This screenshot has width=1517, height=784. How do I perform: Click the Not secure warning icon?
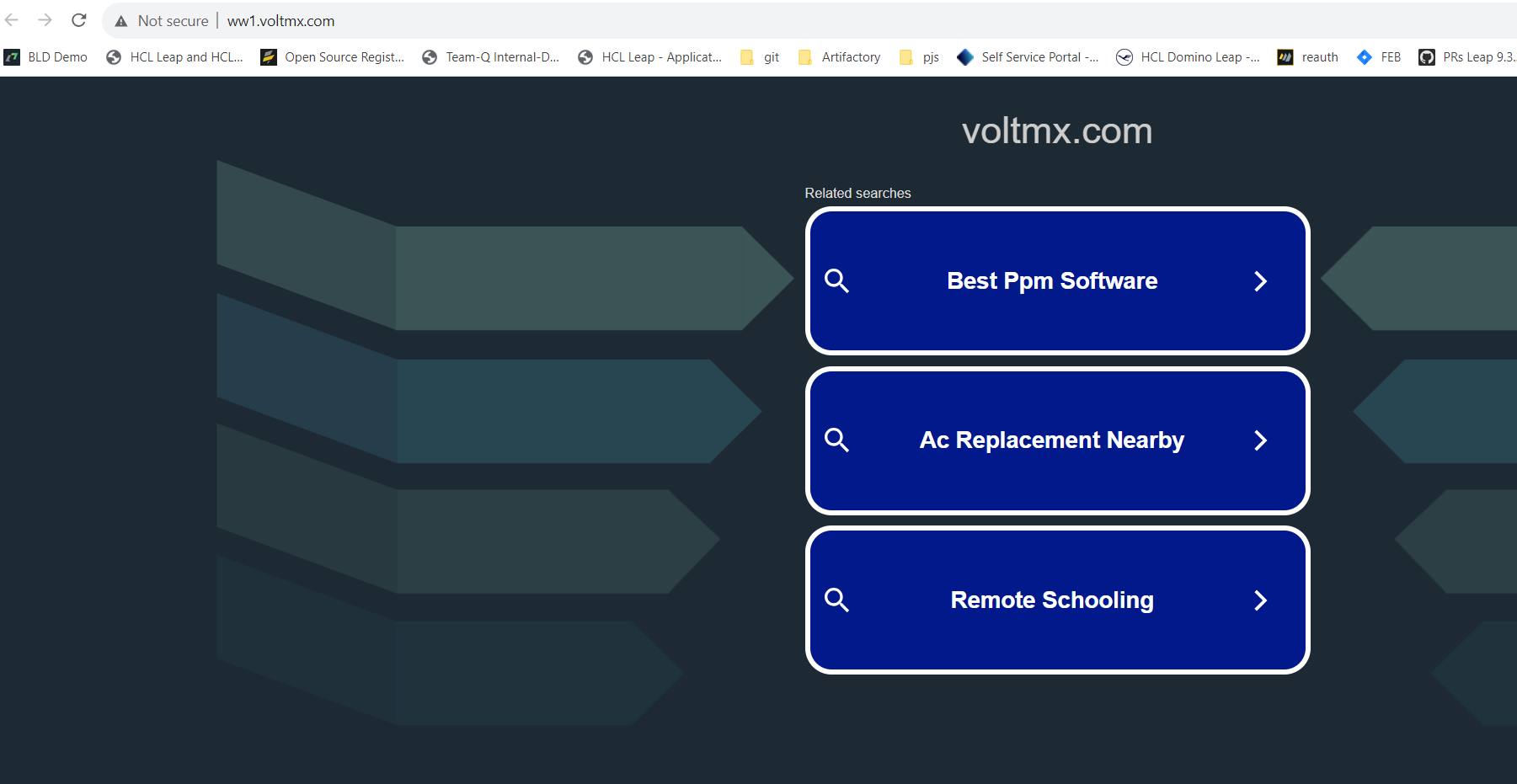[122, 21]
